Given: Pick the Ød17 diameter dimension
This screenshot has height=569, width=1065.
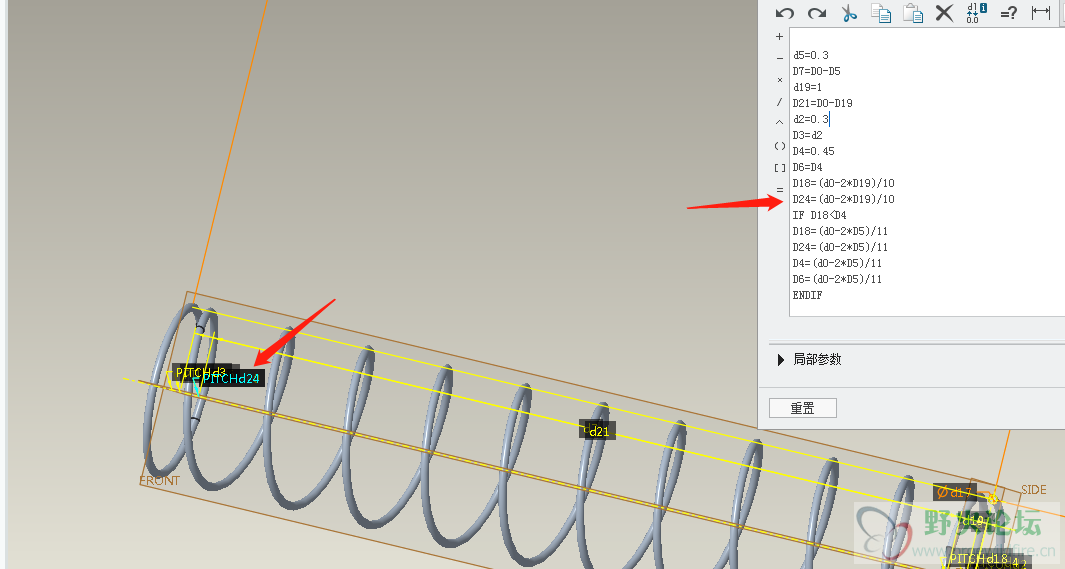Looking at the screenshot, I should click(x=954, y=492).
